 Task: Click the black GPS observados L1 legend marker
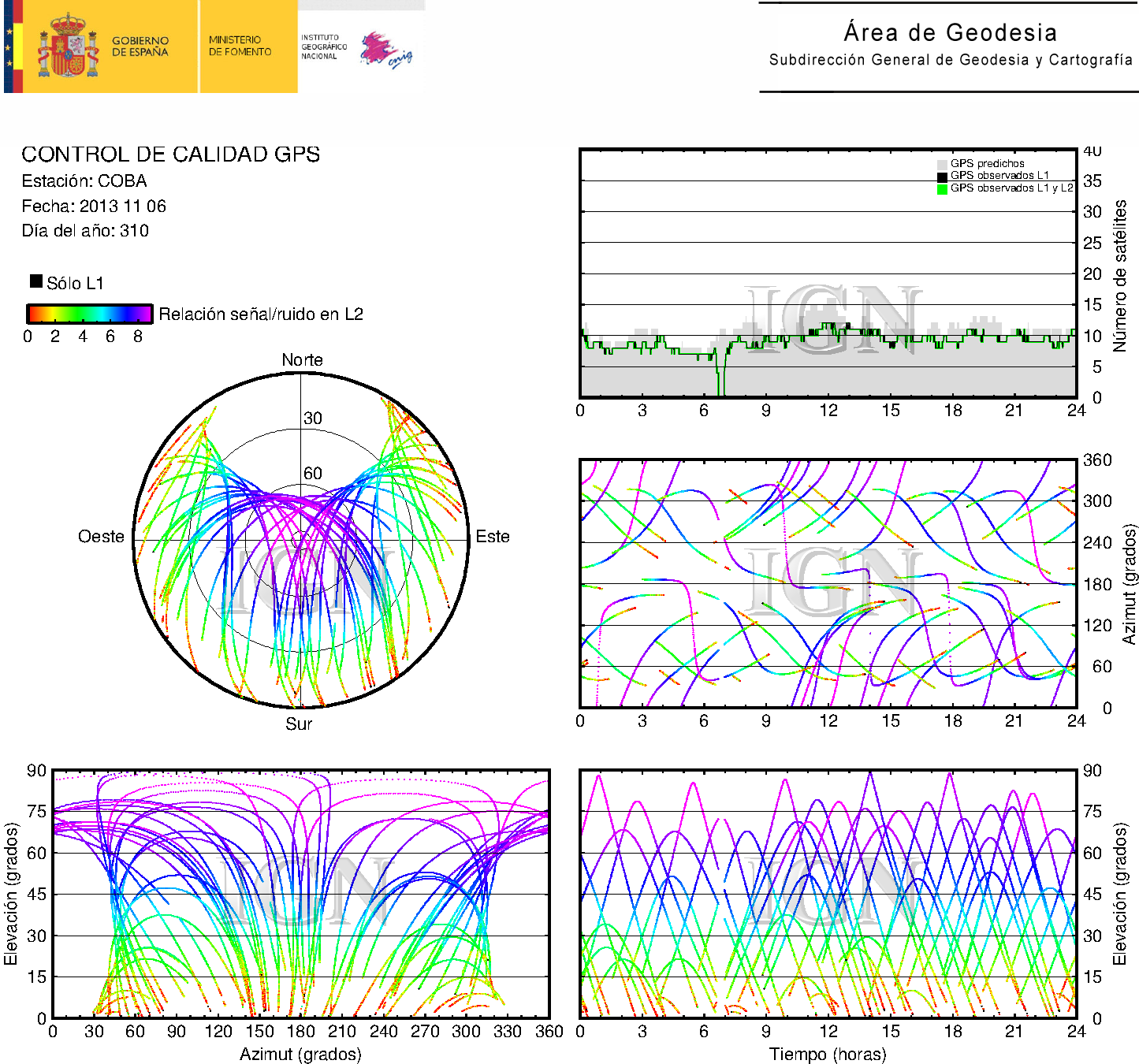(941, 176)
